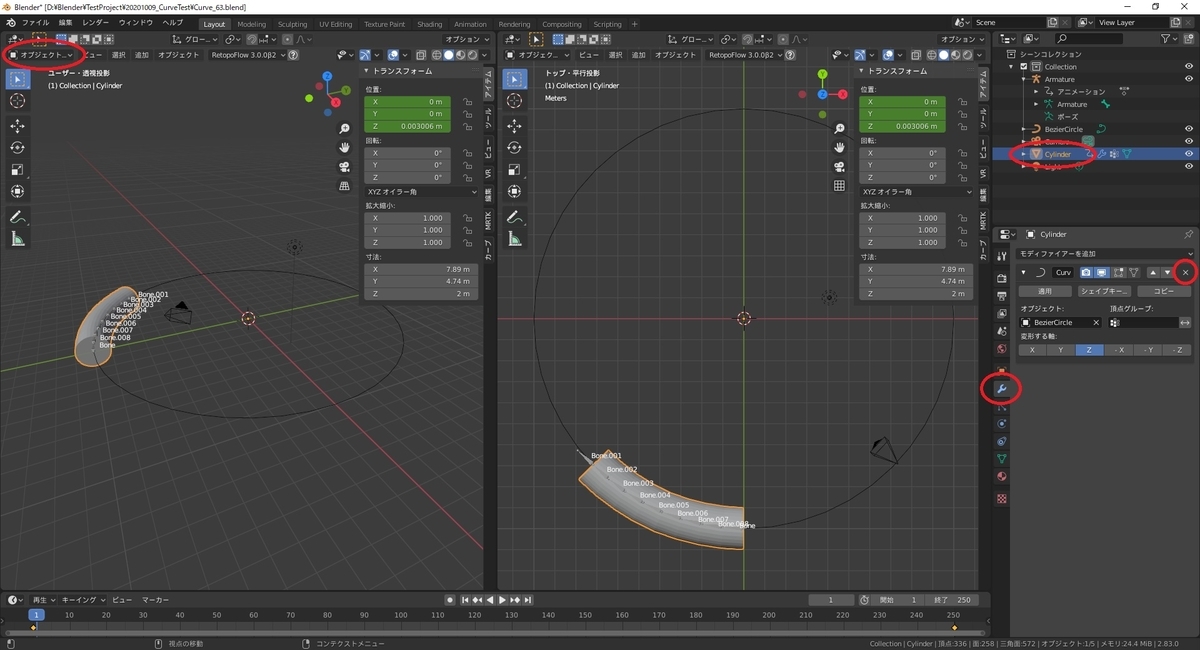Open the Object mode dropdown
This screenshot has width=1200, height=650.
[41, 55]
